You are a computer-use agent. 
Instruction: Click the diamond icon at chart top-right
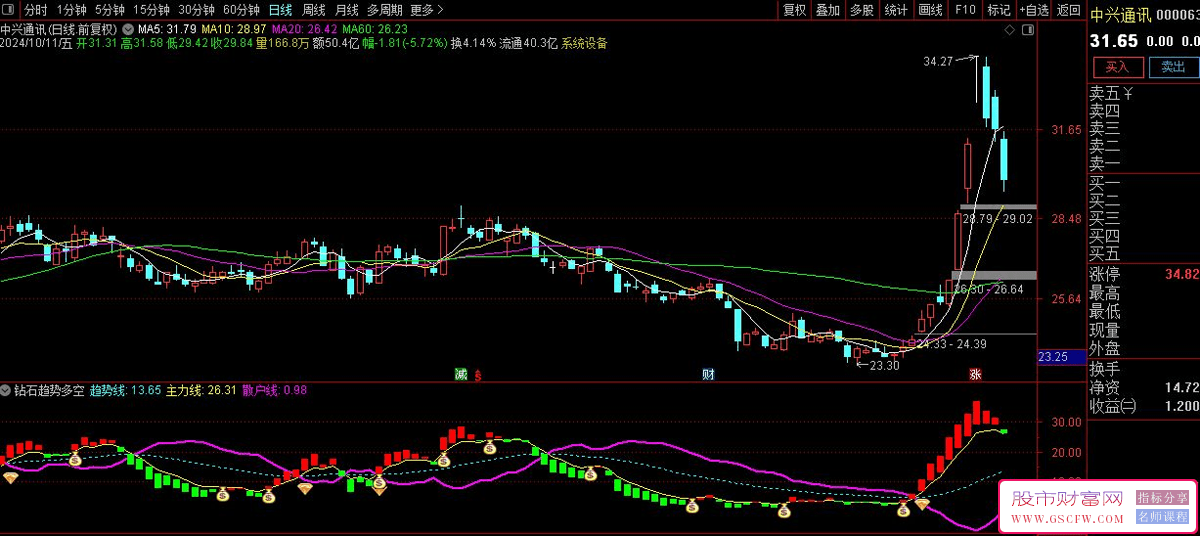point(1008,30)
